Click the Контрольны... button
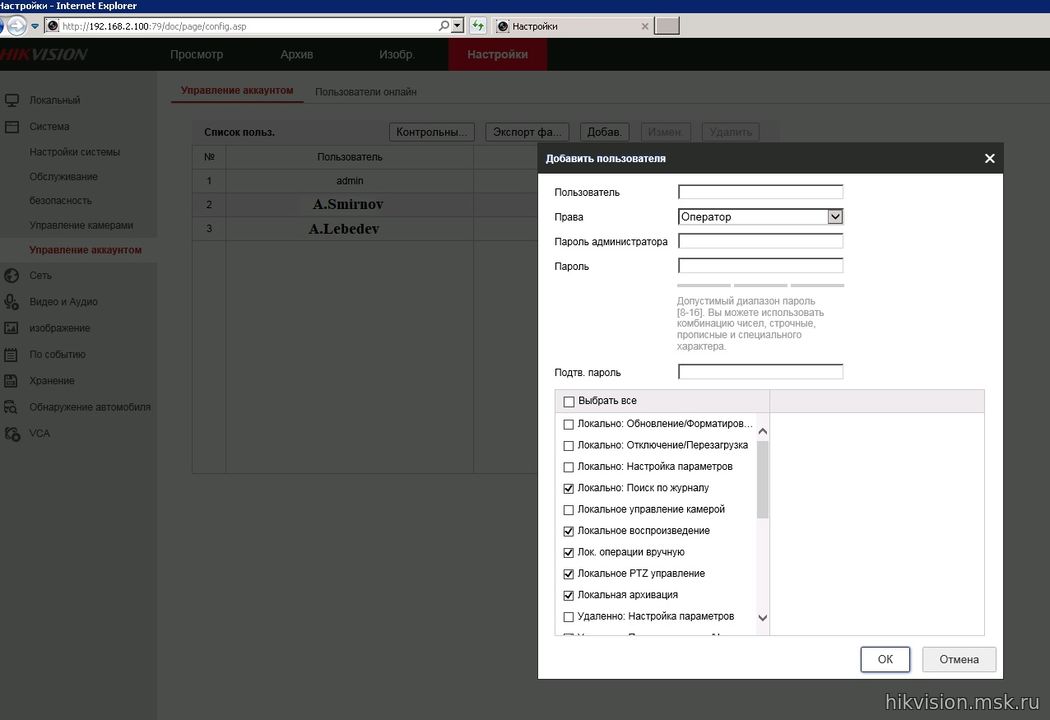Image resolution: width=1050 pixels, height=720 pixels. (x=432, y=132)
